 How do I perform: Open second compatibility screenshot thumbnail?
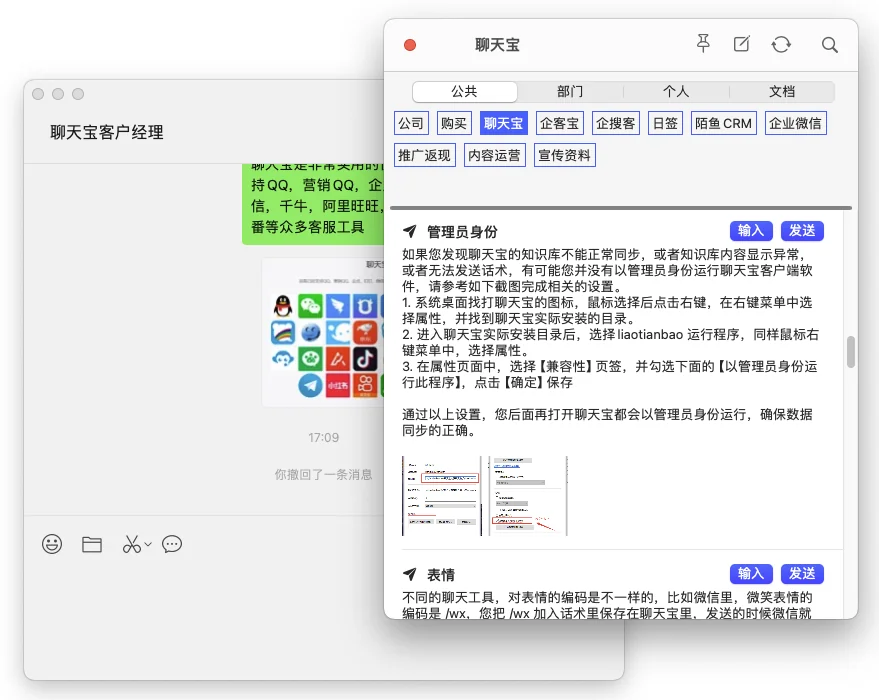click(528, 496)
